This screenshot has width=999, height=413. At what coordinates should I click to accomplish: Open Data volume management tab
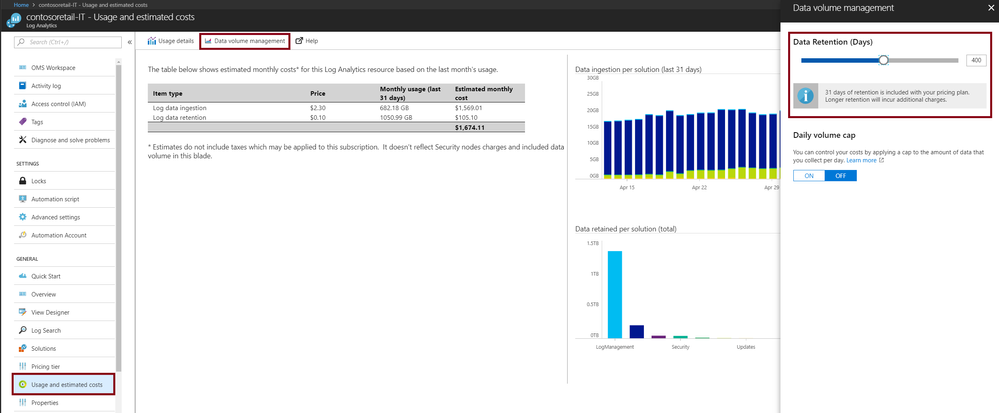[x=245, y=41]
